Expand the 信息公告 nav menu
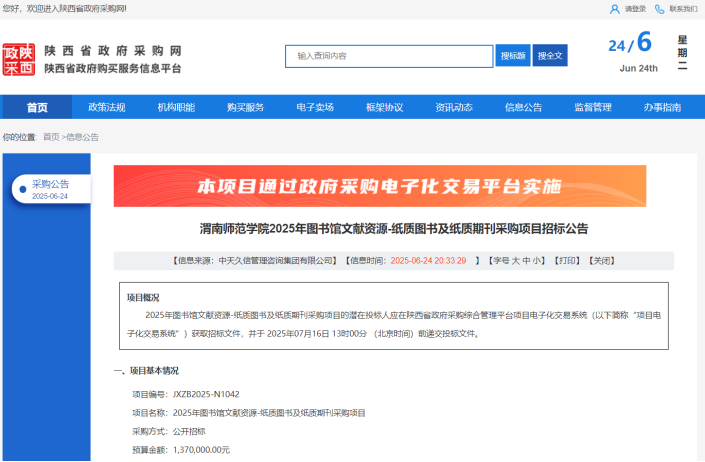 tap(523, 107)
